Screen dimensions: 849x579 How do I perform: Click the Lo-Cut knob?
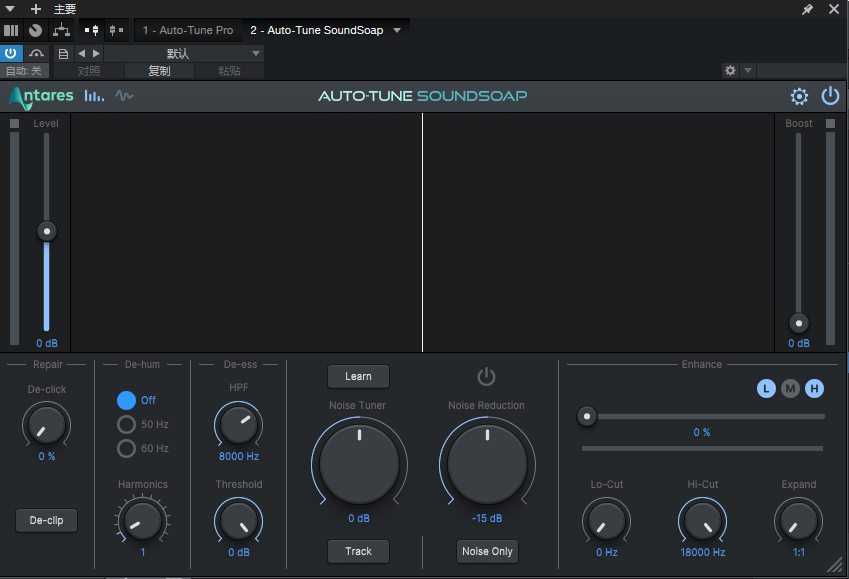pyautogui.click(x=606, y=521)
